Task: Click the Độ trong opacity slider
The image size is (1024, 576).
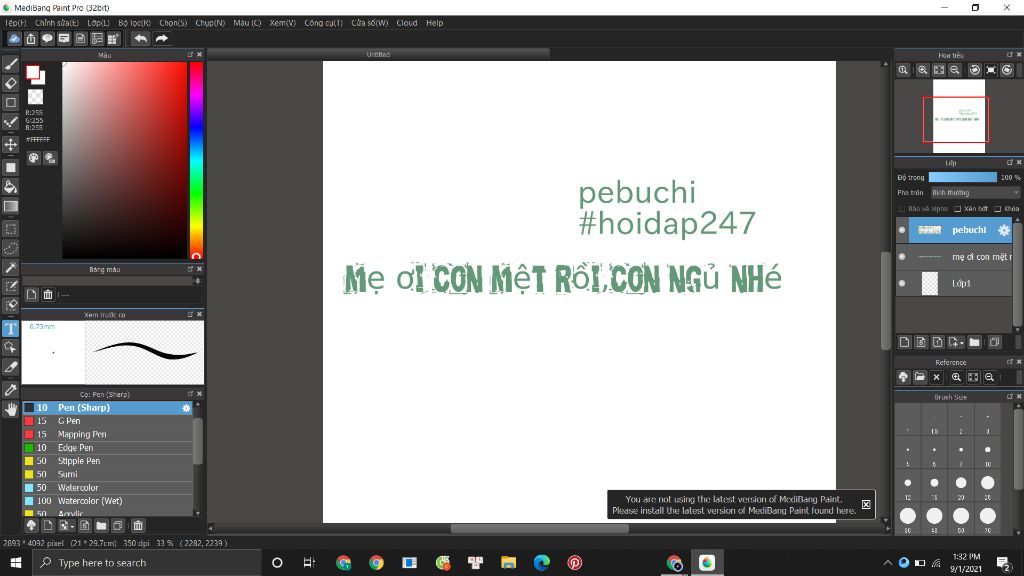Action: 963,177
